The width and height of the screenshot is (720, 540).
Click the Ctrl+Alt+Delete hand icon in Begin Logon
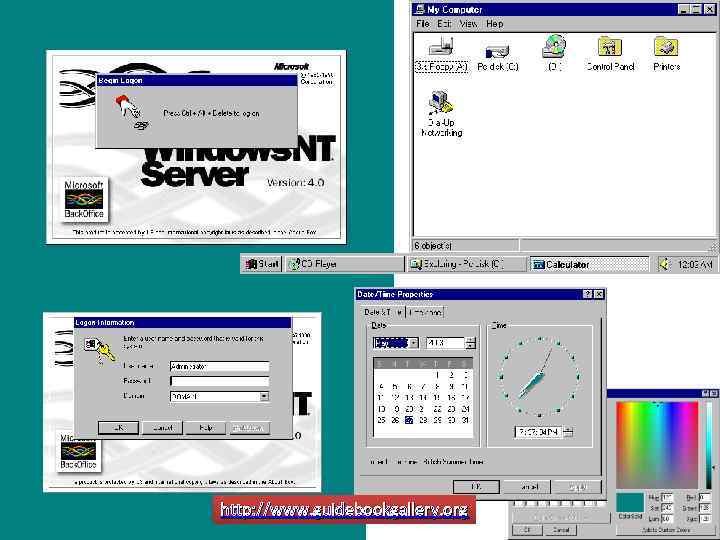pyautogui.click(x=131, y=112)
